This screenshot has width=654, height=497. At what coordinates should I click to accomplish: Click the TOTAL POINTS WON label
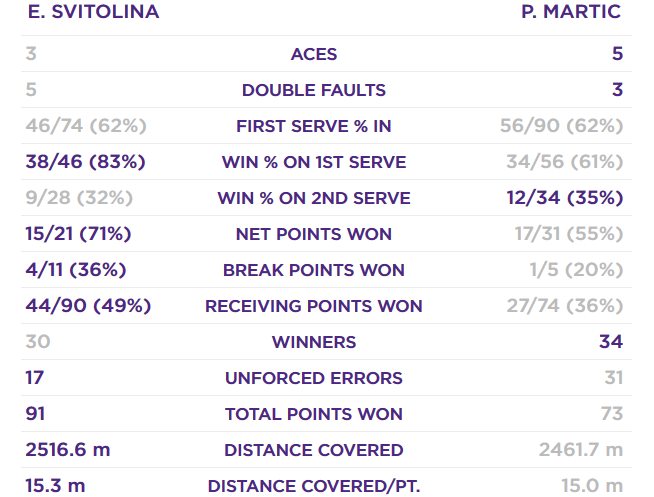(314, 414)
